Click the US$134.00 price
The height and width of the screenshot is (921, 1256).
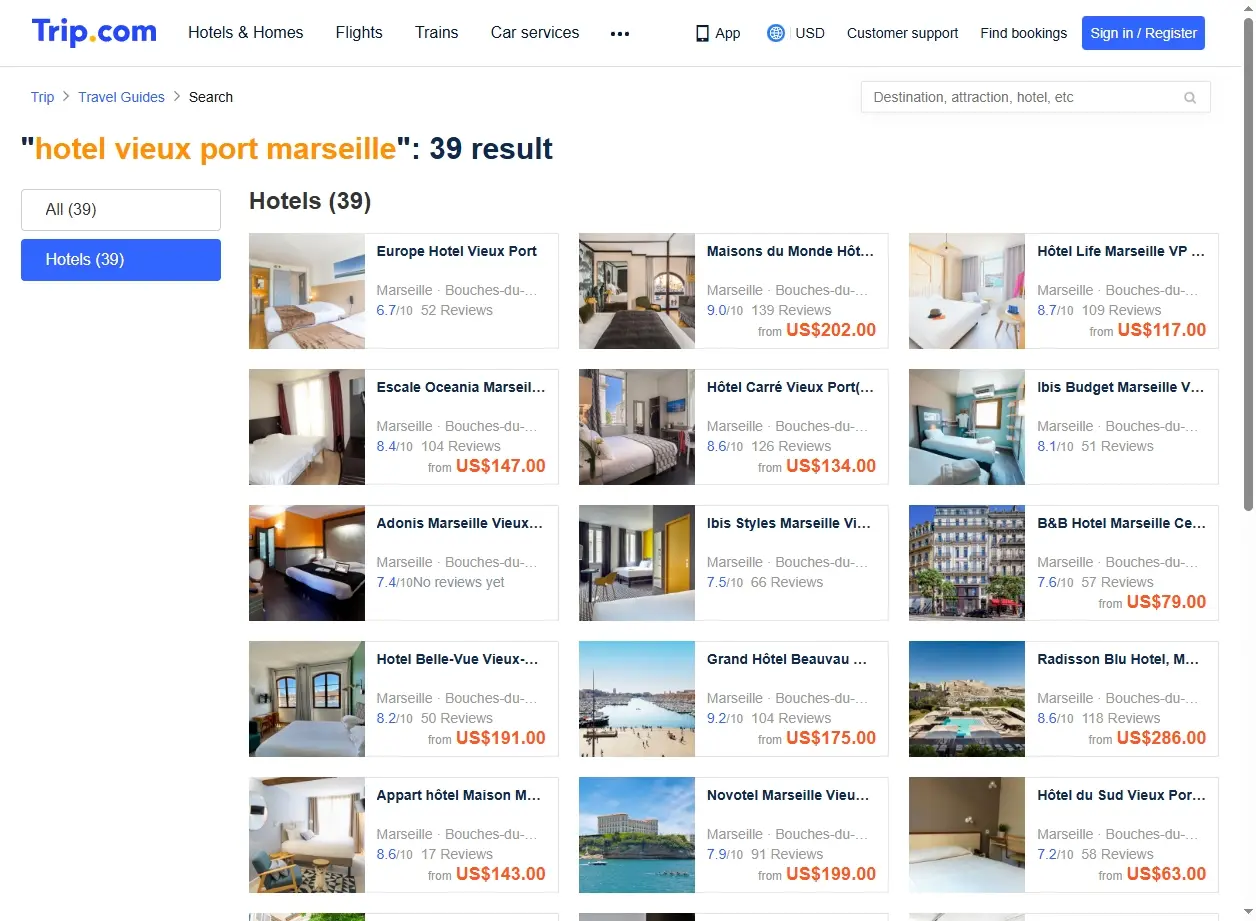pyautogui.click(x=831, y=466)
